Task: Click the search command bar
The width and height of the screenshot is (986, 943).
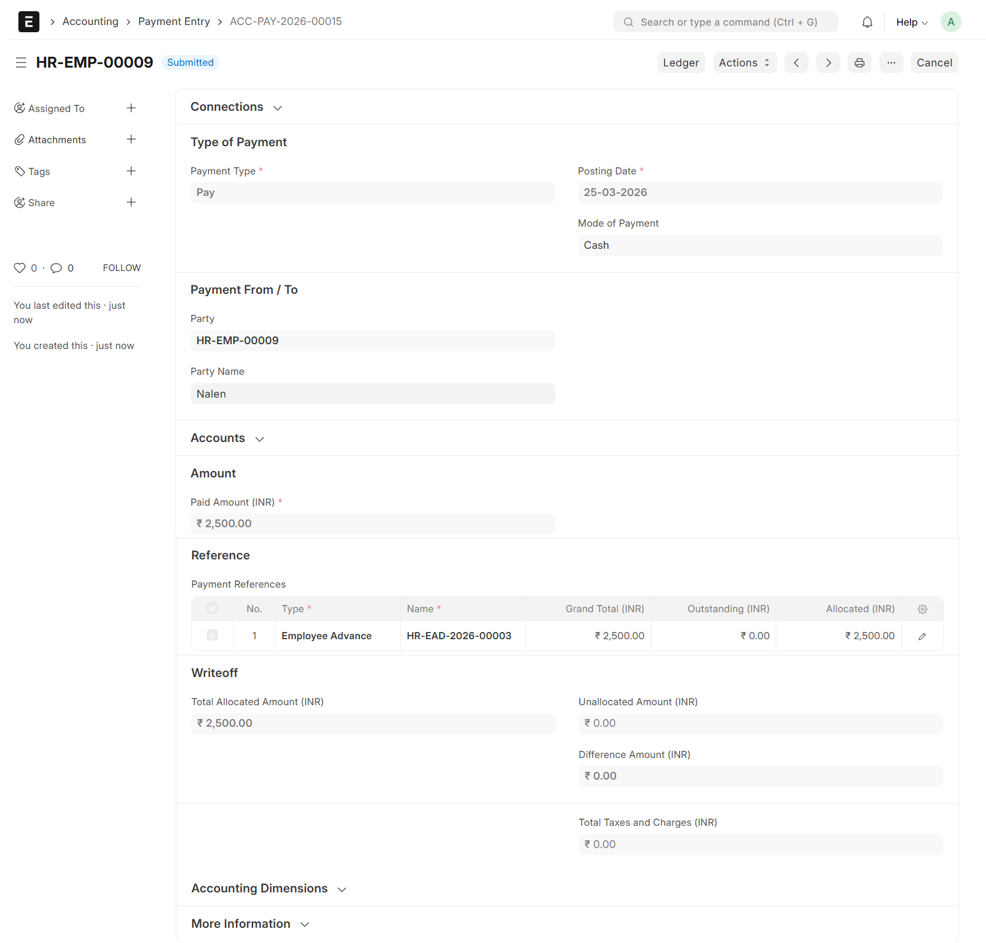Action: [x=725, y=22]
